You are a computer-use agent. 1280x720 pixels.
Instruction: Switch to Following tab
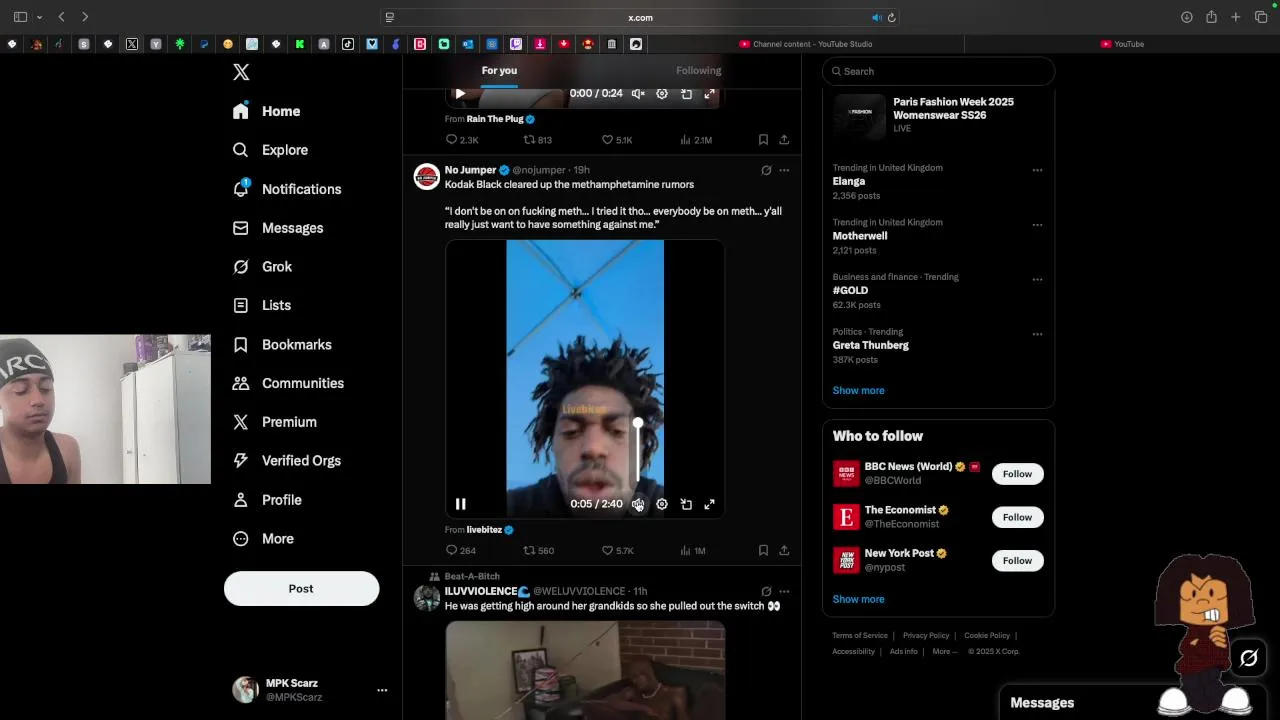pos(698,70)
